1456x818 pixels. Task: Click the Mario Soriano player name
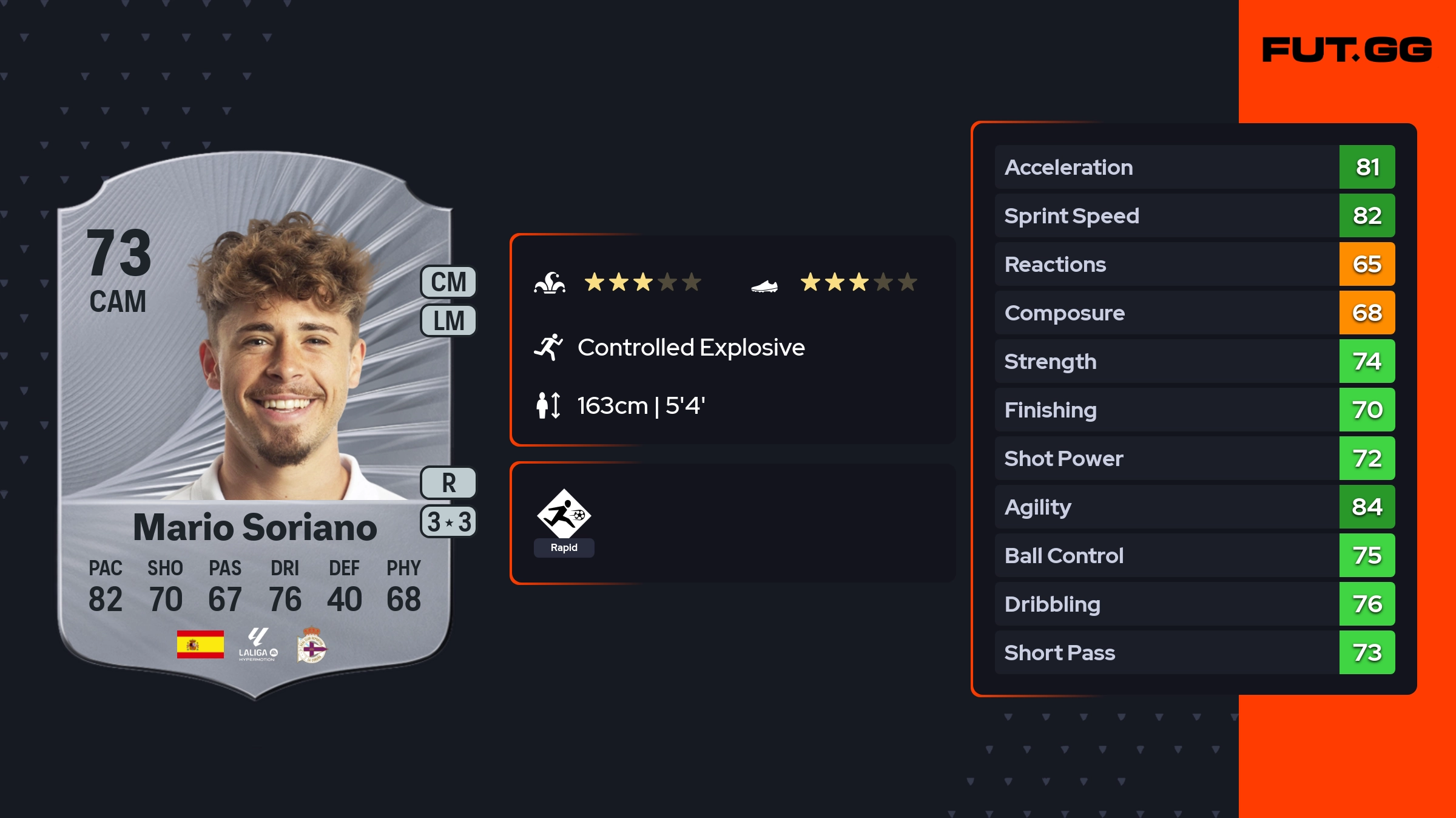[x=255, y=527]
